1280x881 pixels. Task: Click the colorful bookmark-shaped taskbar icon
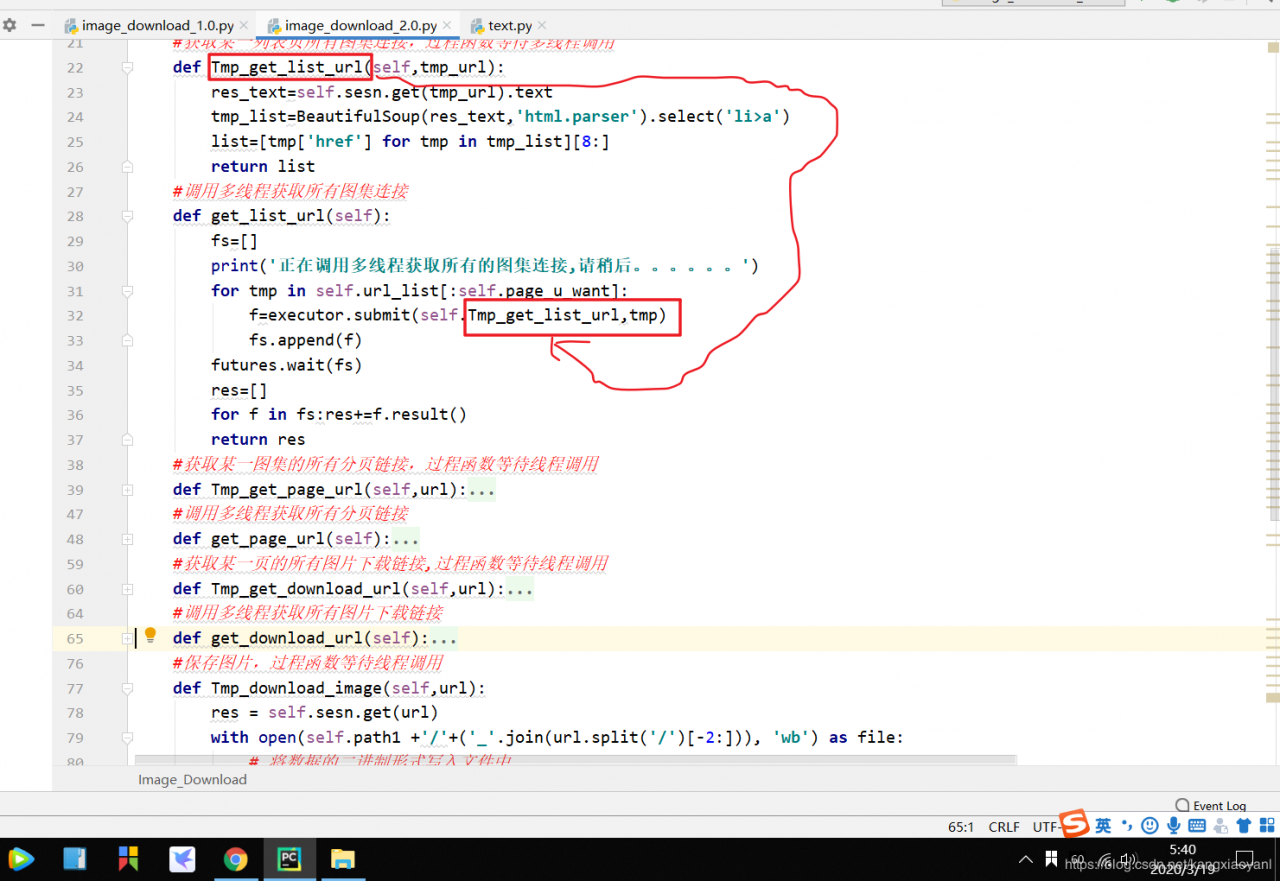click(129, 859)
